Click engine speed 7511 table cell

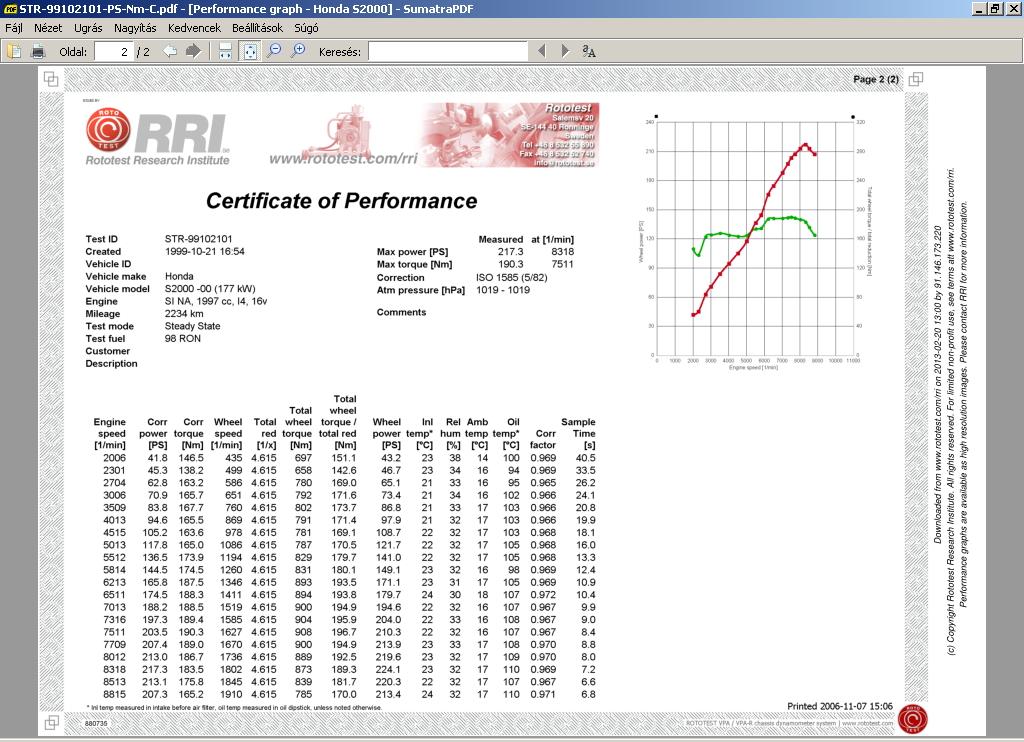point(114,632)
